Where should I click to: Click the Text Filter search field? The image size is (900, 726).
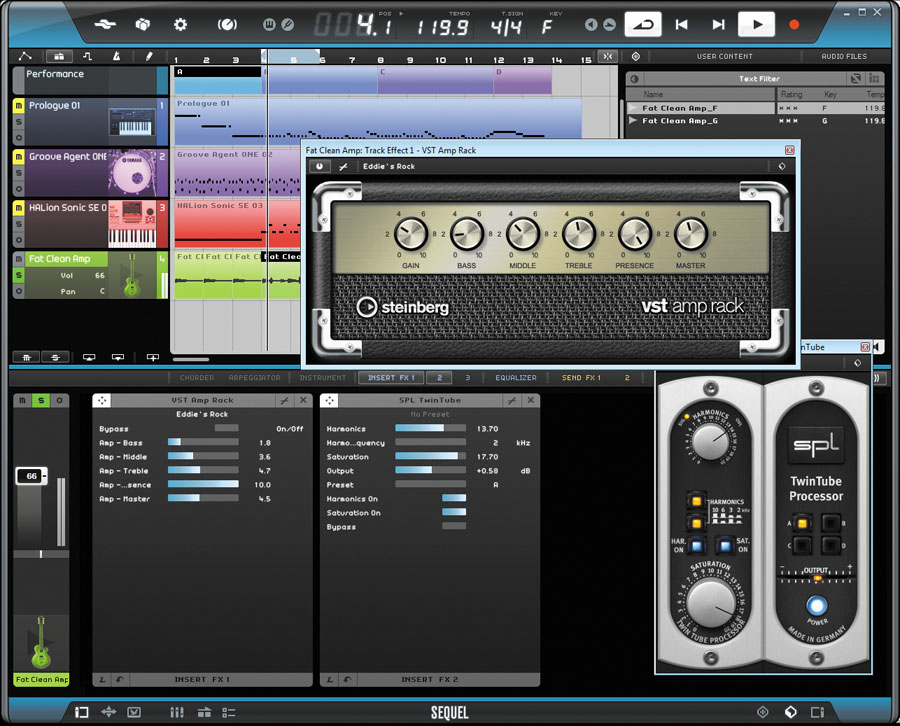tap(759, 79)
